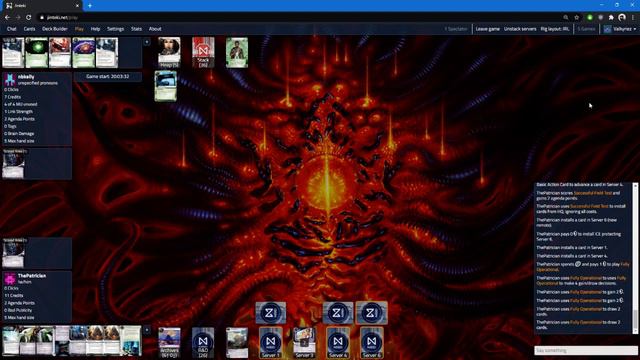Click the corp's 0 Bad Publicity counter
The height and width of the screenshot is (360, 640).
coord(18,310)
